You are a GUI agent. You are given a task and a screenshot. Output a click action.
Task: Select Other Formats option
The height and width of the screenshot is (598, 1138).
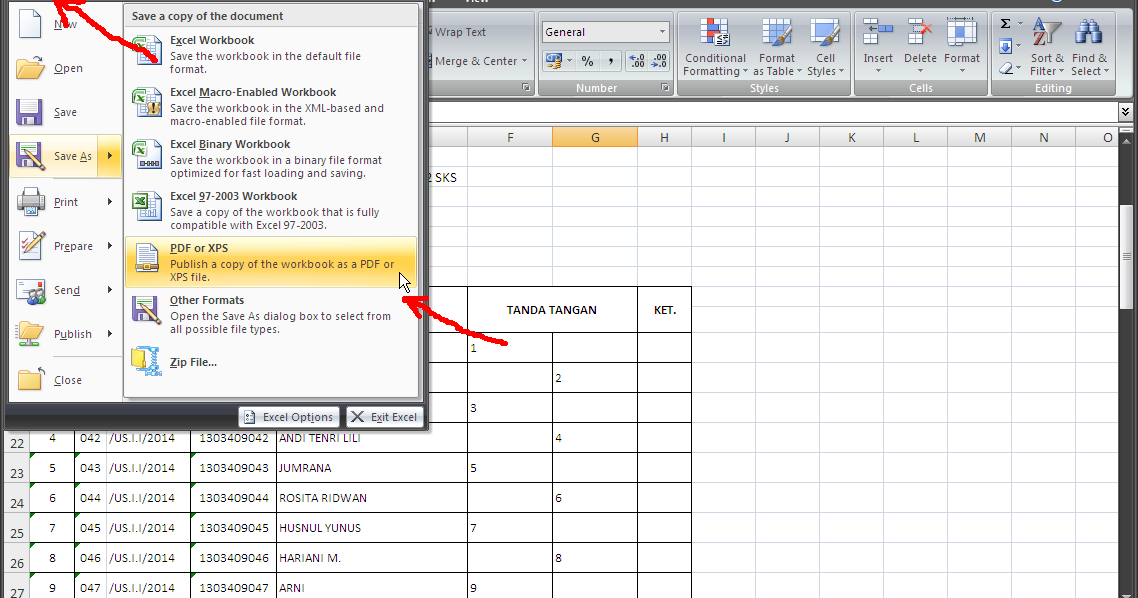click(271, 314)
